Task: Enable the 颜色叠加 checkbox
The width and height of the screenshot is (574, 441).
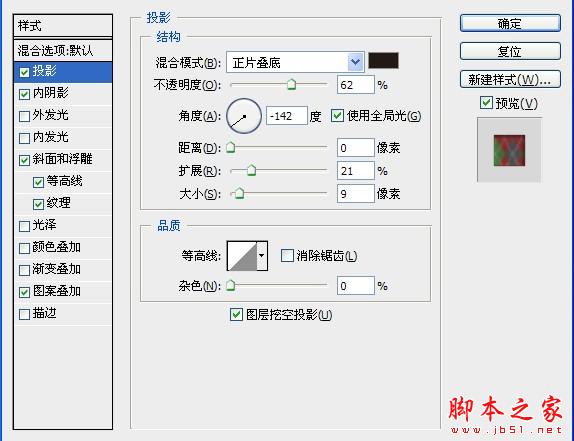Action: [x=25, y=248]
